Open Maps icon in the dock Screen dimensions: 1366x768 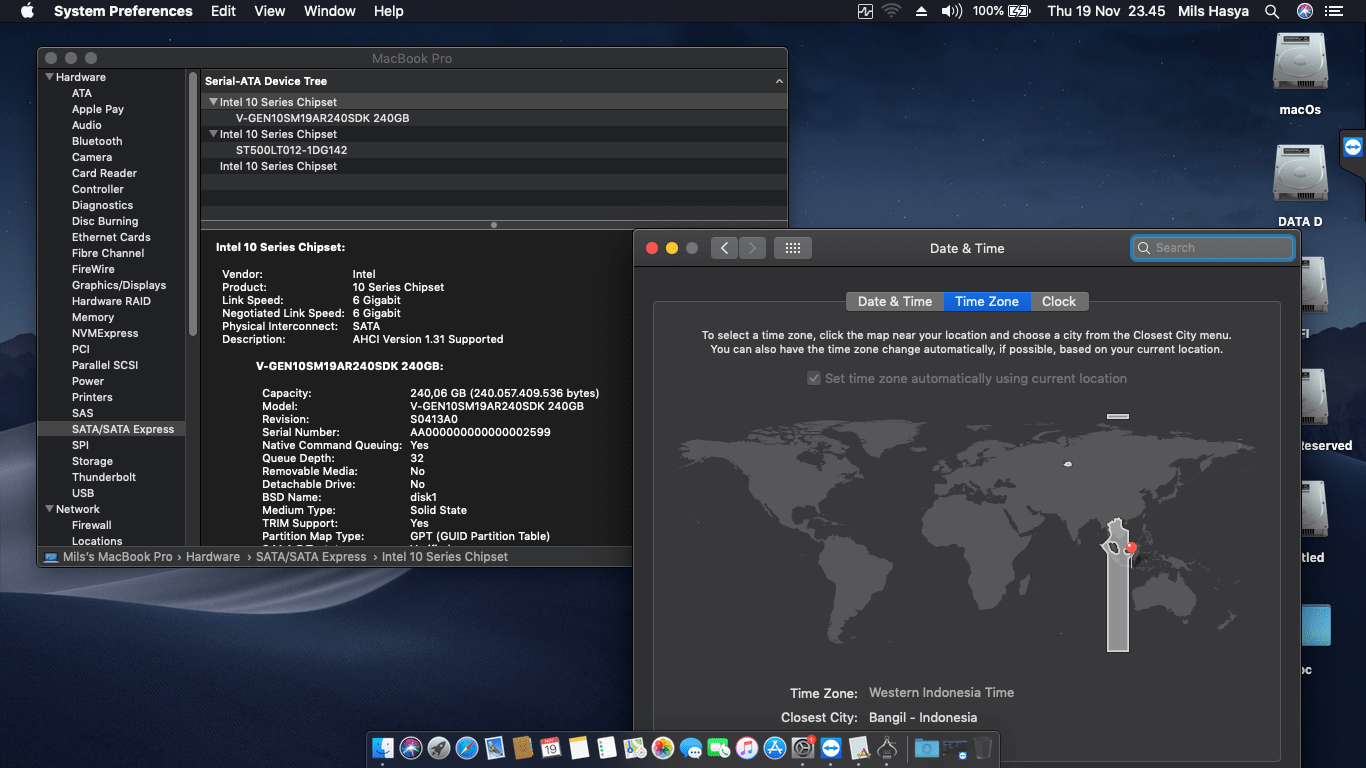point(635,747)
